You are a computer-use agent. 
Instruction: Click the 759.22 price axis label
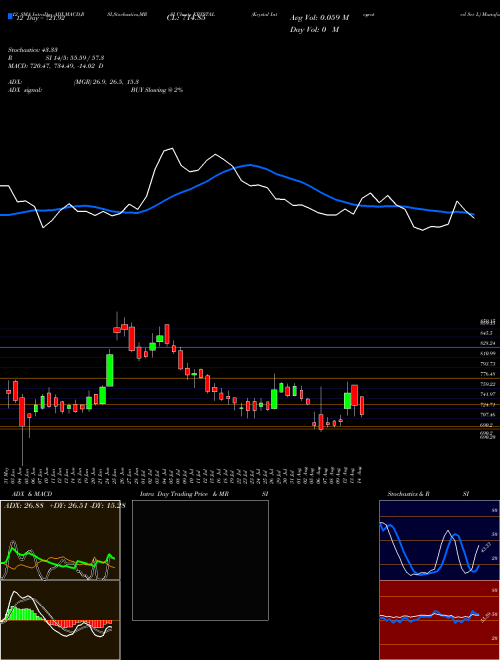[487, 384]
